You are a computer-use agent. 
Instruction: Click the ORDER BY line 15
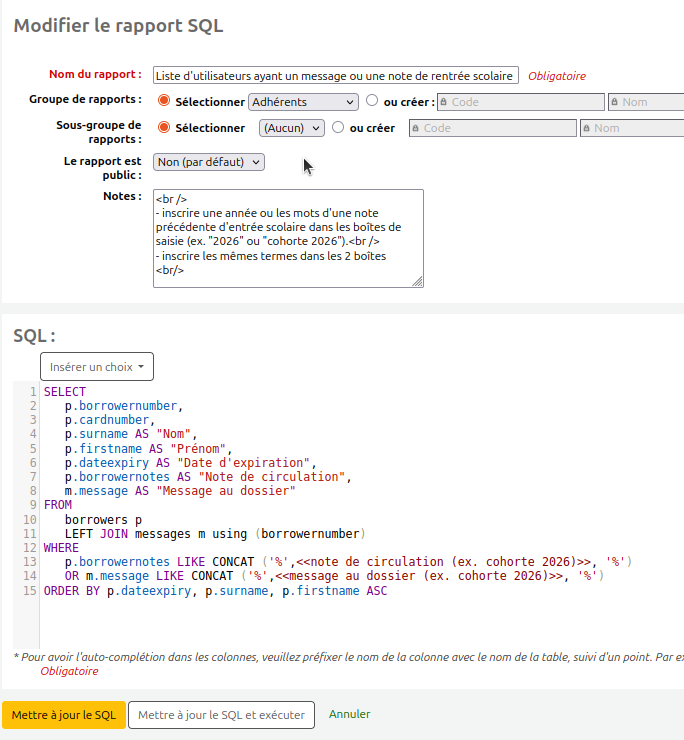point(215,591)
